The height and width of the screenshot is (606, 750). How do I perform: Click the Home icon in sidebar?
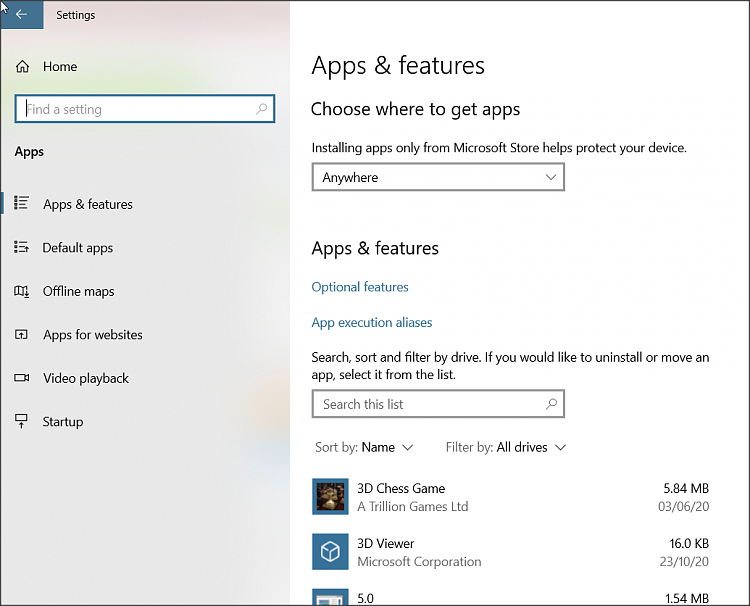pyautogui.click(x=22, y=67)
